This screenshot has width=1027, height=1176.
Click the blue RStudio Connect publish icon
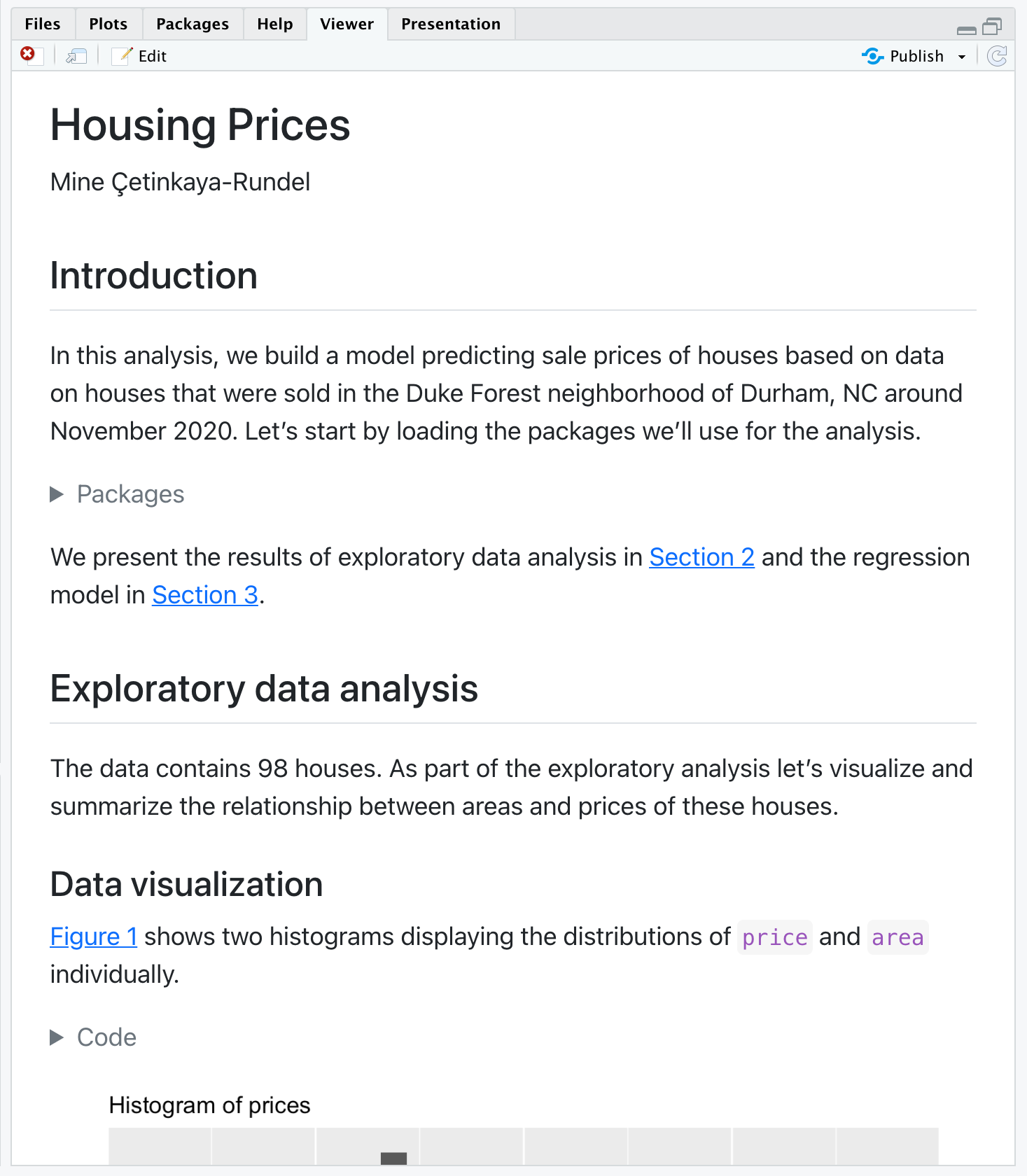point(873,56)
